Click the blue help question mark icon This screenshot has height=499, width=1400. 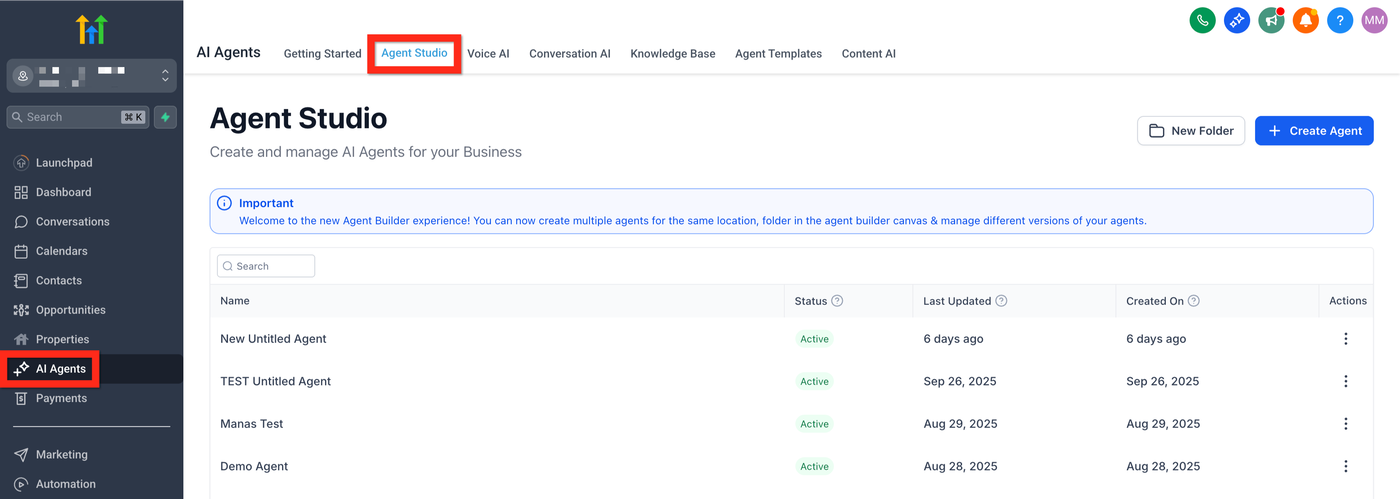click(1340, 20)
